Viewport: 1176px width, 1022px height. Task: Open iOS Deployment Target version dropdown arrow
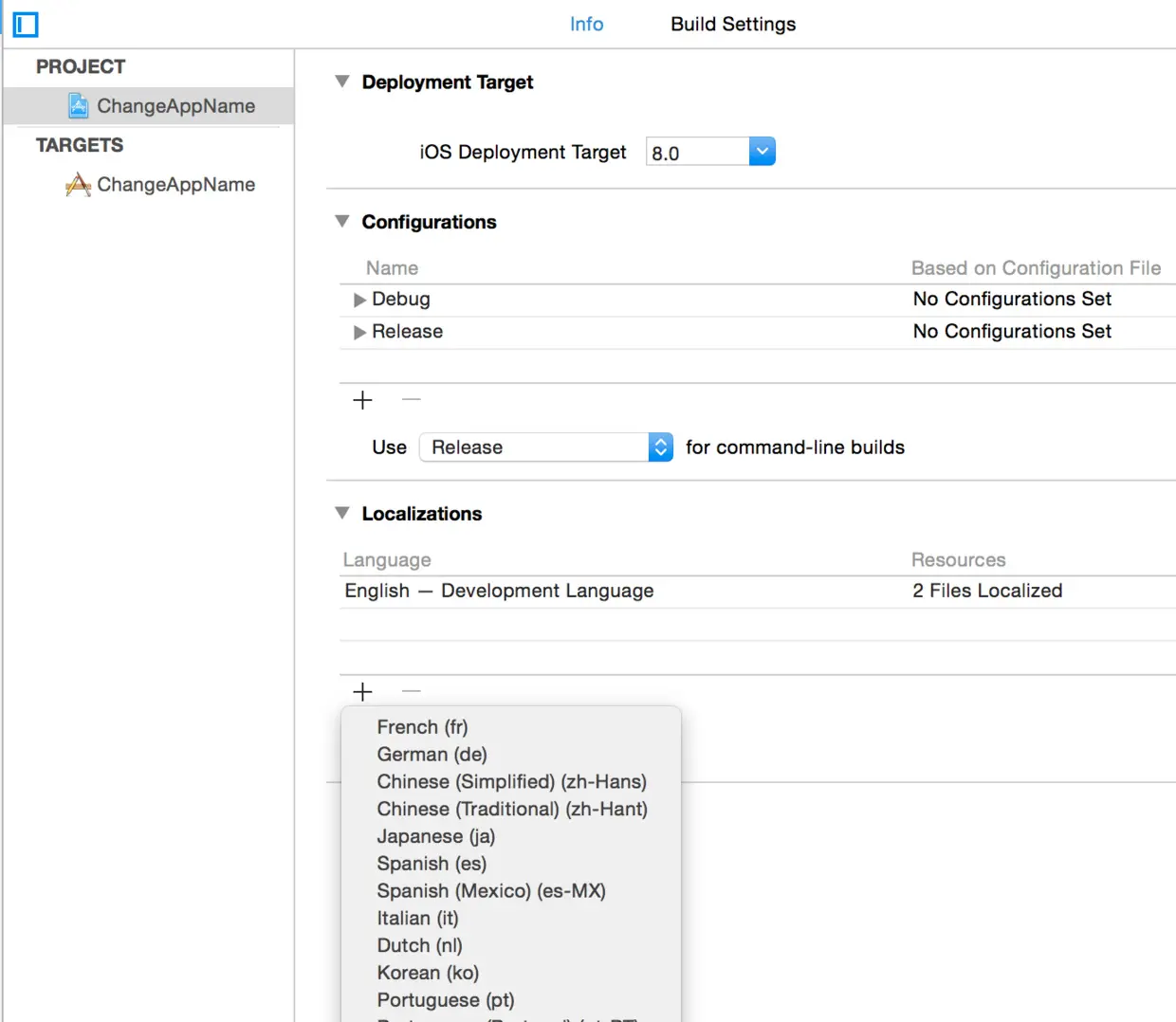point(763,152)
